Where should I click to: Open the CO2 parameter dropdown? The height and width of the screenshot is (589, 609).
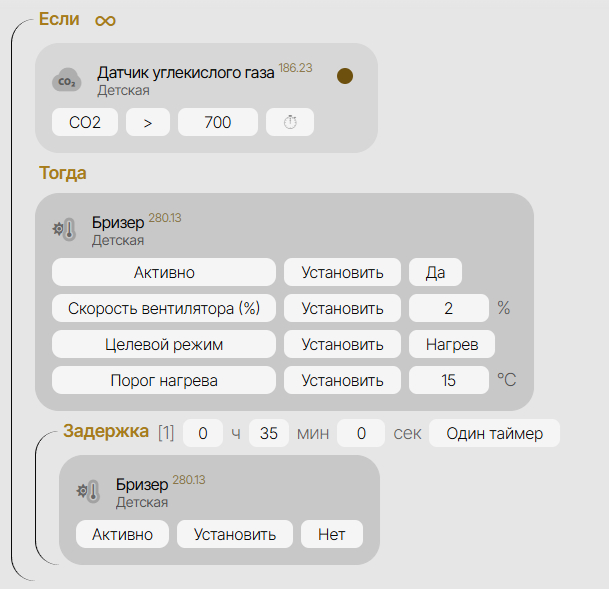tap(85, 122)
